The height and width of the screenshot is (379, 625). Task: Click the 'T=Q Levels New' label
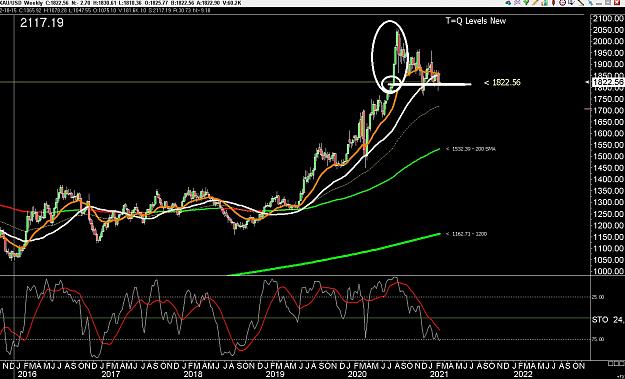coord(476,21)
